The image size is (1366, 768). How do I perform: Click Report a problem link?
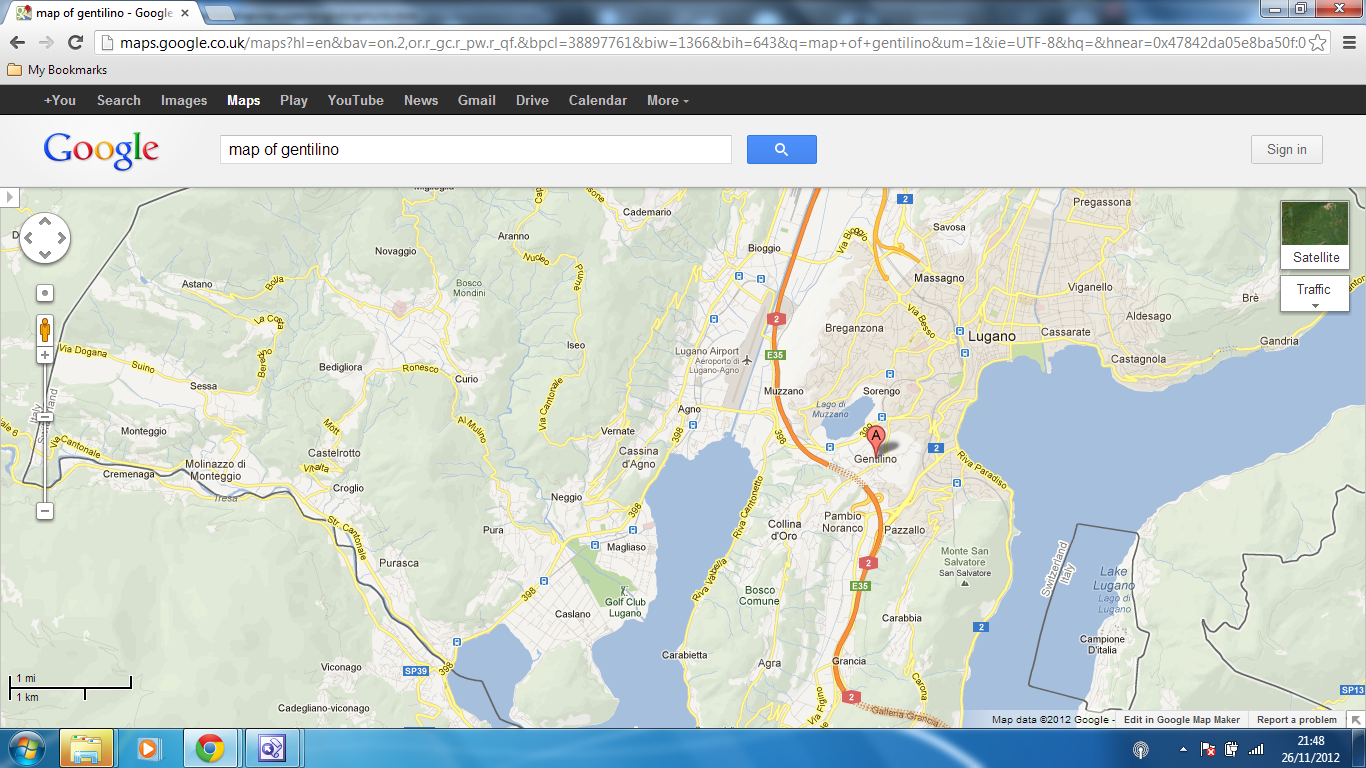pyautogui.click(x=1297, y=720)
